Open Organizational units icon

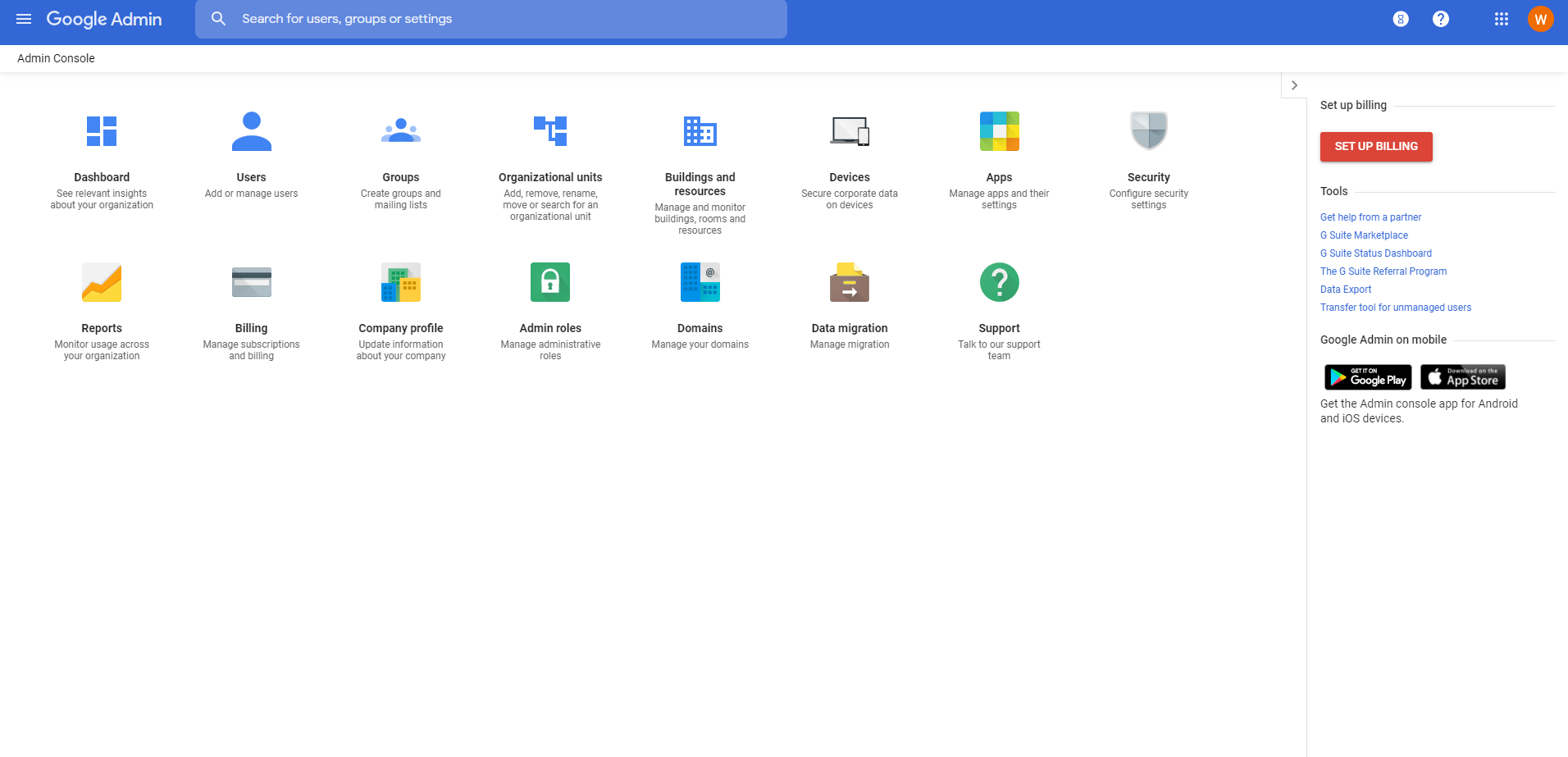[550, 131]
